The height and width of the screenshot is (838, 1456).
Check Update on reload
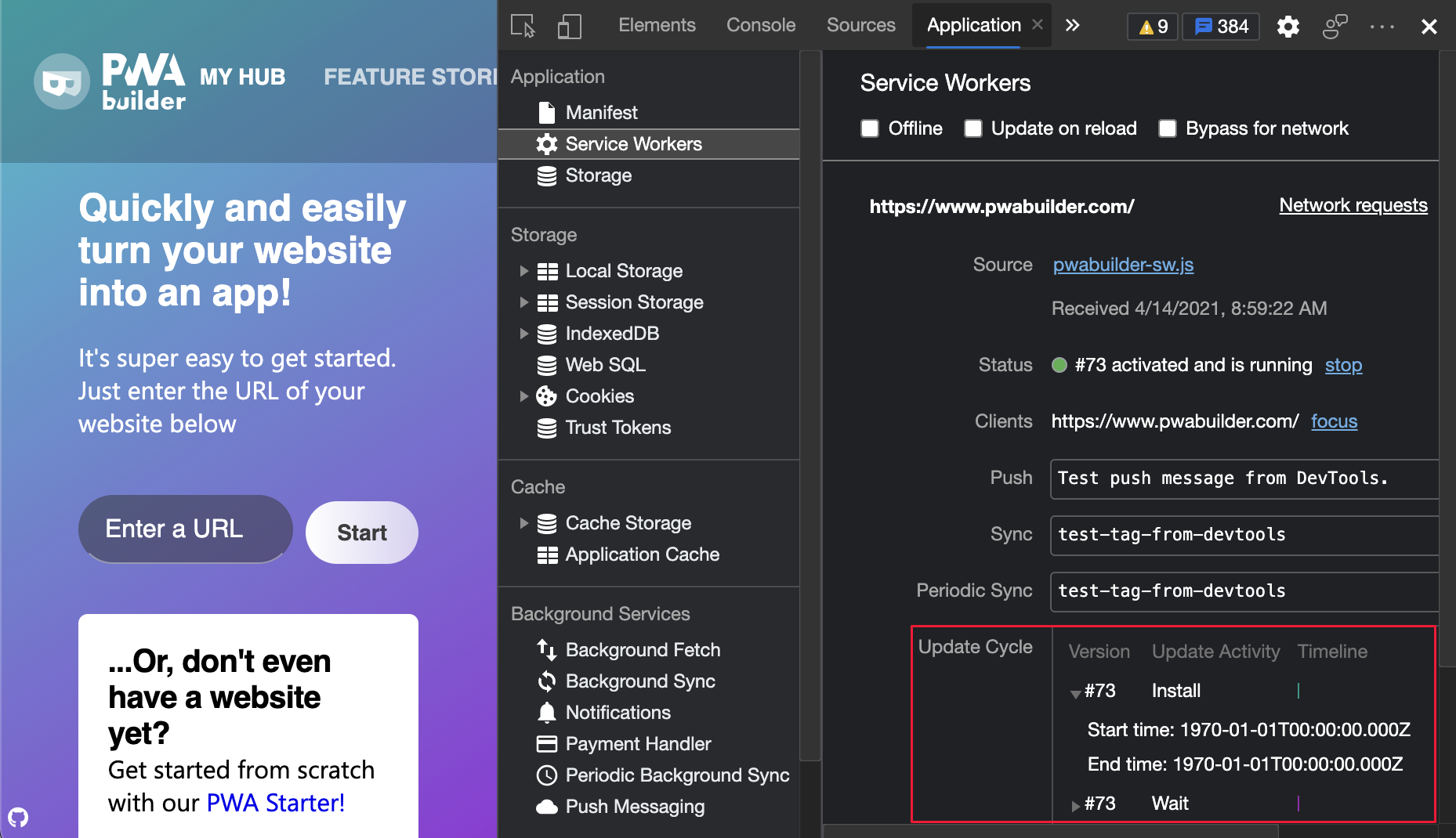click(972, 128)
